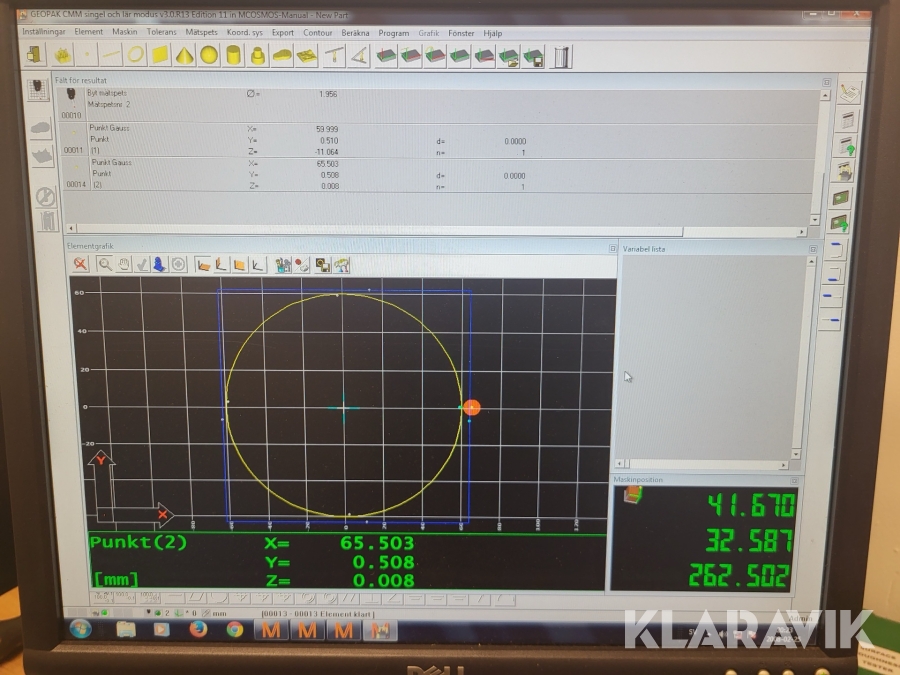
Task: Open the Koord. sys menu
Action: point(245,33)
